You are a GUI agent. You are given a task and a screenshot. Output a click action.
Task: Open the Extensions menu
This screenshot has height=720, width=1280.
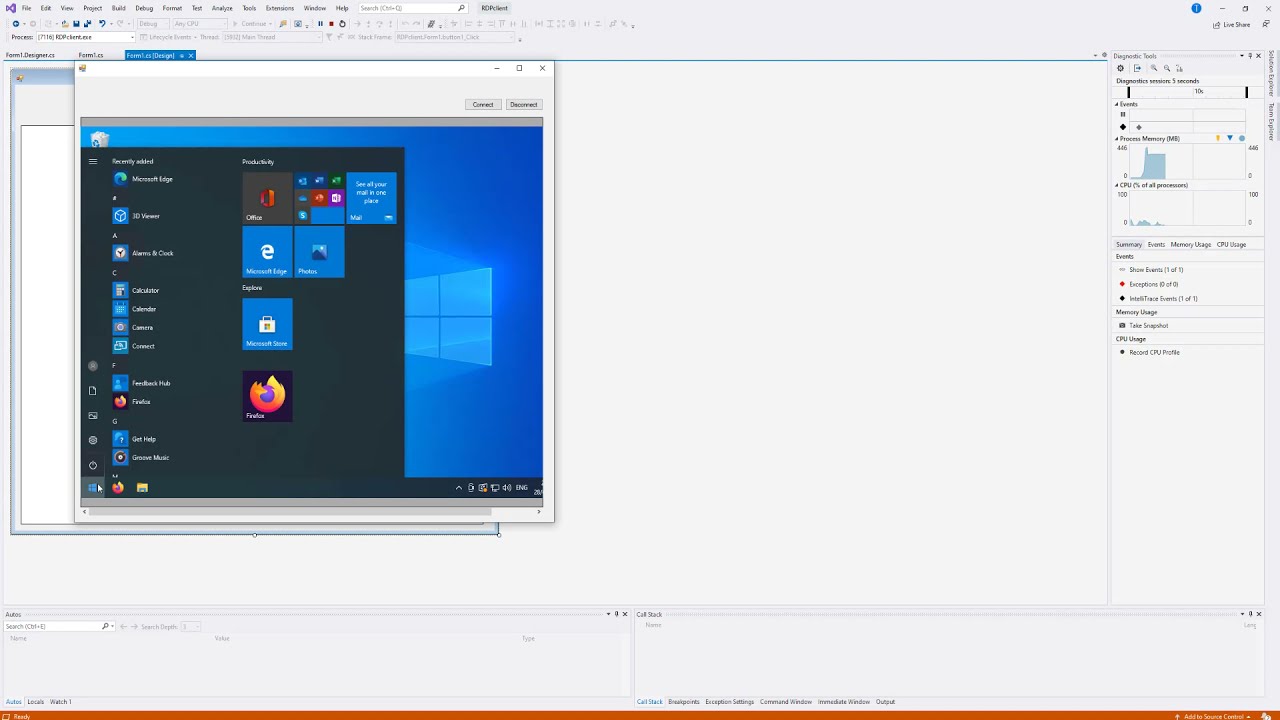pyautogui.click(x=280, y=8)
